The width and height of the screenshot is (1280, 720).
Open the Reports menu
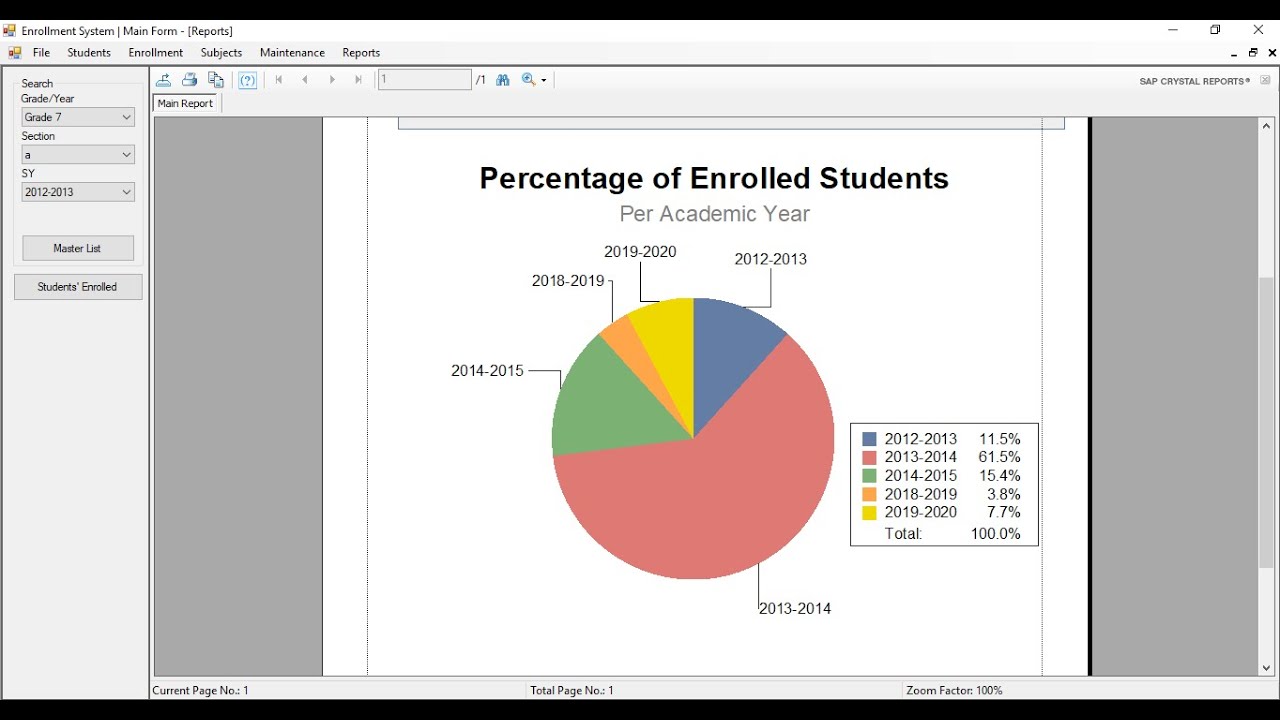point(361,53)
